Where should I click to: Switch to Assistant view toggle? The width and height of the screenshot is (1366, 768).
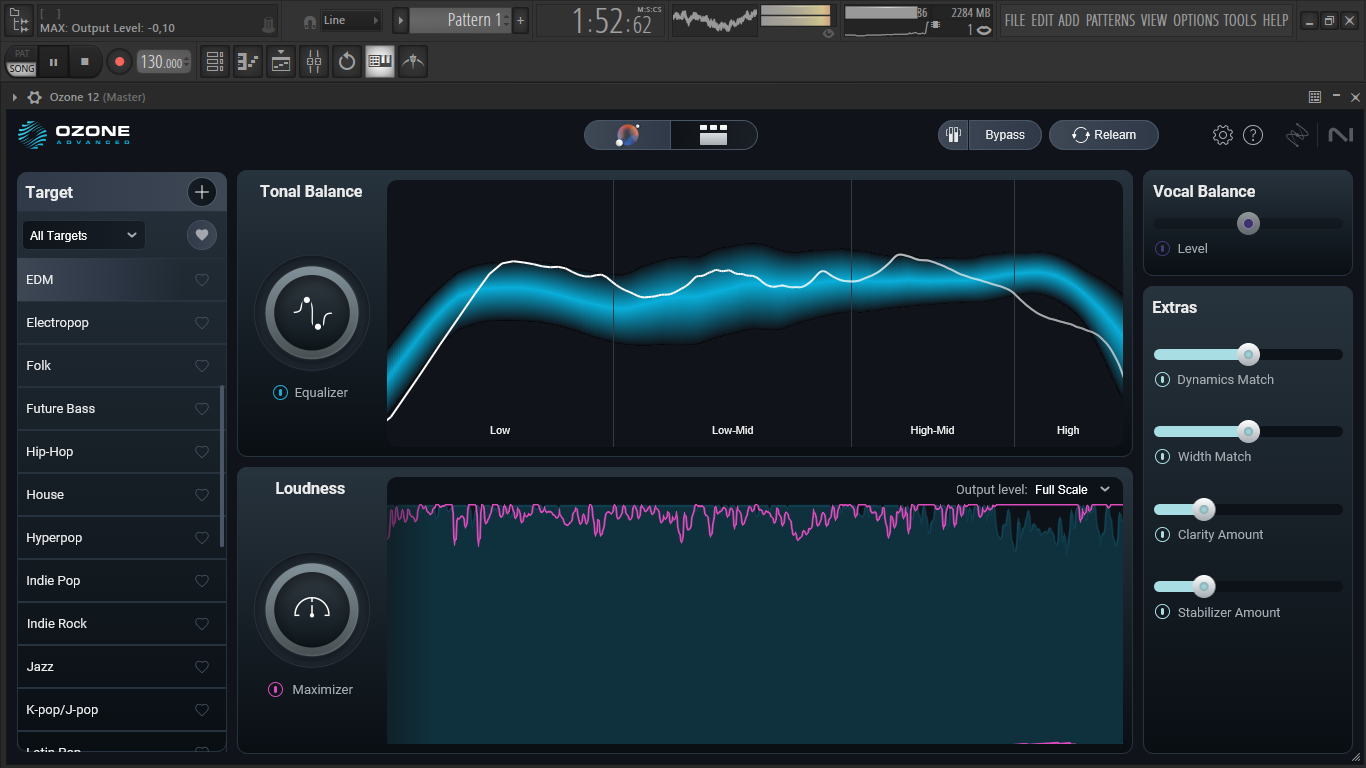(x=628, y=135)
